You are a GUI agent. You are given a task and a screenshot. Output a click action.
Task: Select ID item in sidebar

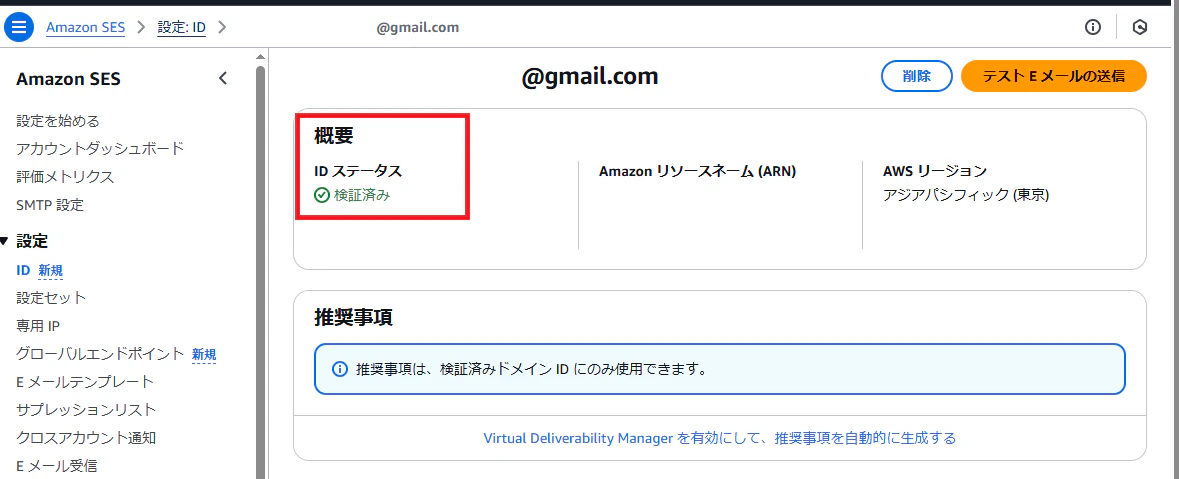coord(23,270)
